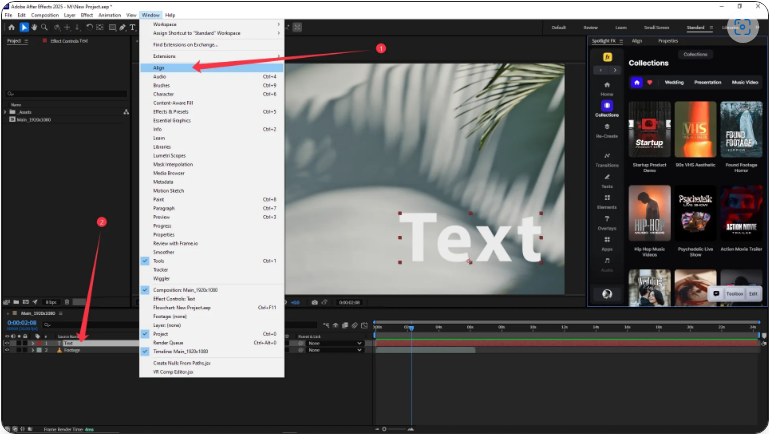769x434 pixels.
Task: Click the snapshot camera icon below the viewer
Action: tap(314, 303)
